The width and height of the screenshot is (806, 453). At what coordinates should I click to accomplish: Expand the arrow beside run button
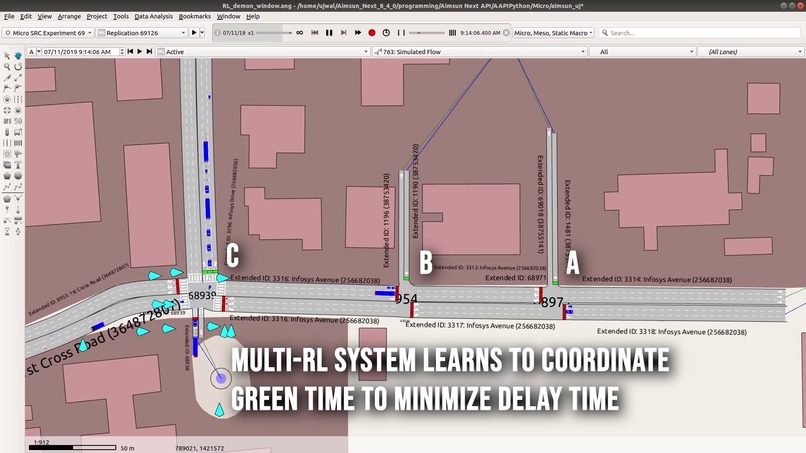(x=202, y=32)
